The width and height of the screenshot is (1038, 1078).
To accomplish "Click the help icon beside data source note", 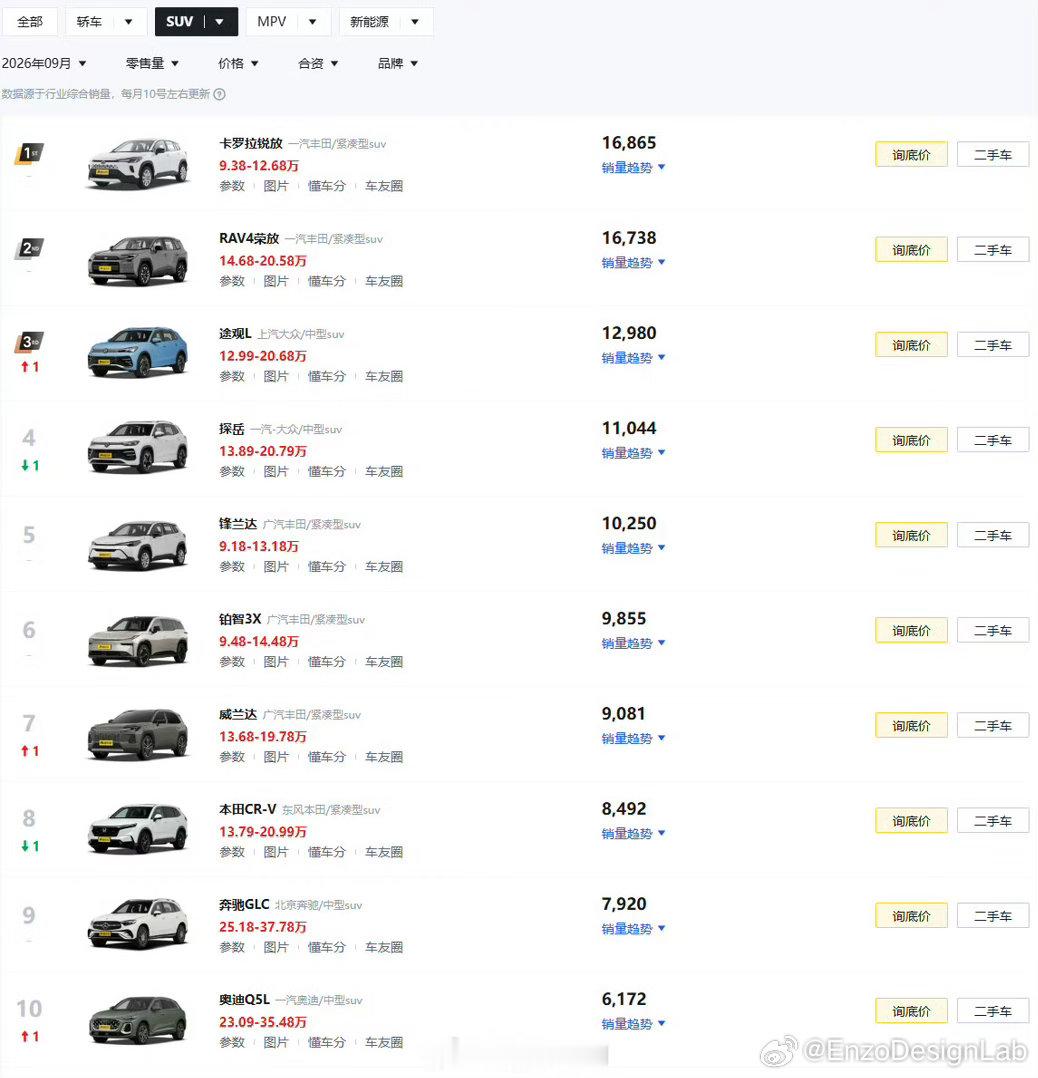I will pos(219,94).
